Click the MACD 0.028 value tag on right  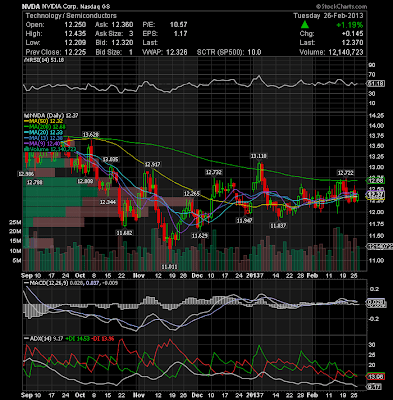pos(376,303)
